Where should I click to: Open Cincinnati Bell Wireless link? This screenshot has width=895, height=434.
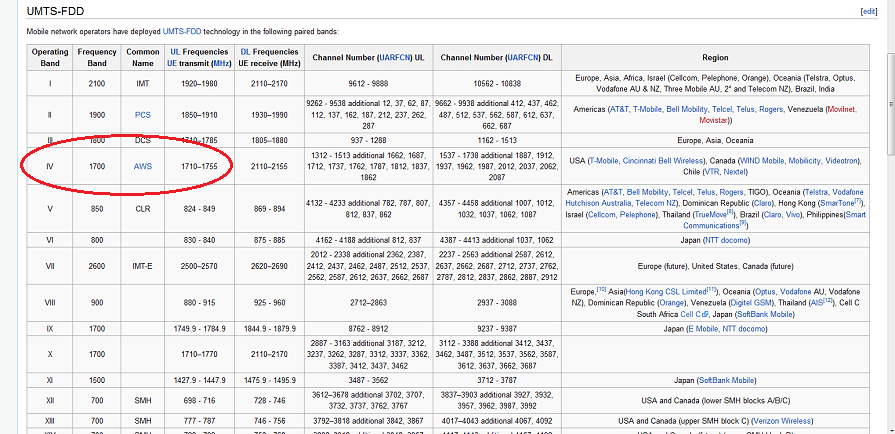662,161
